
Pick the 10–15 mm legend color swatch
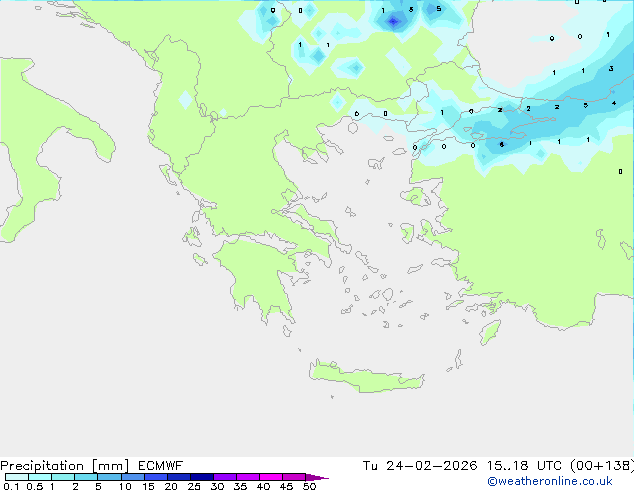(133, 477)
